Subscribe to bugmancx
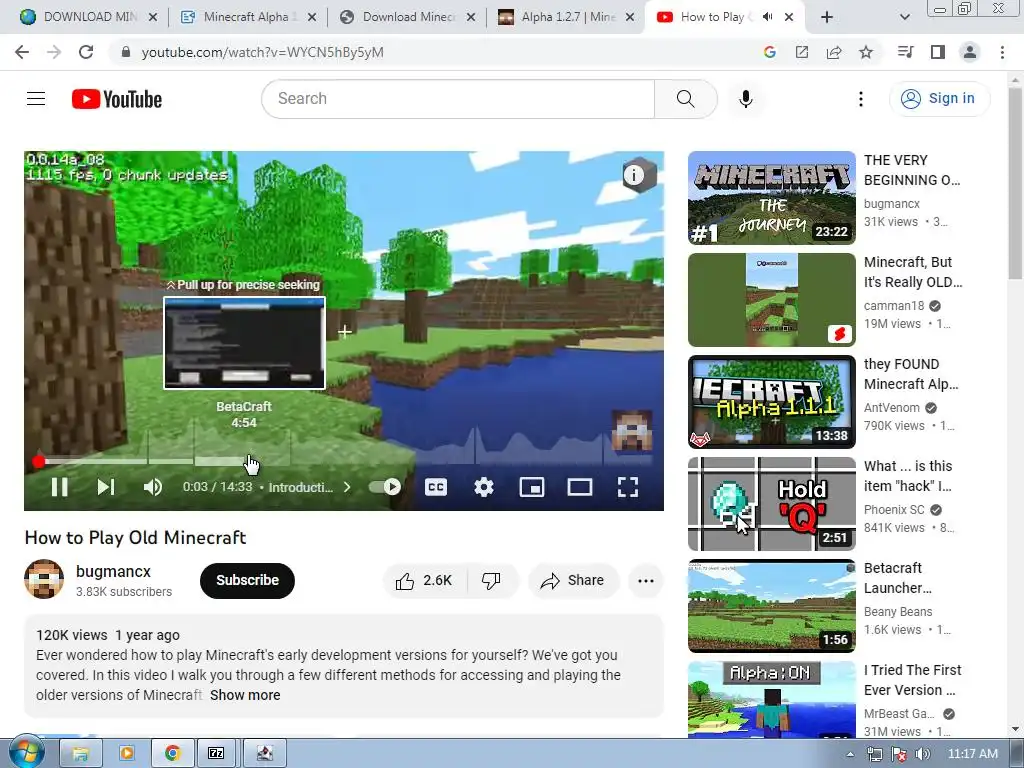Screen dimensions: 1024x768 tap(248, 581)
